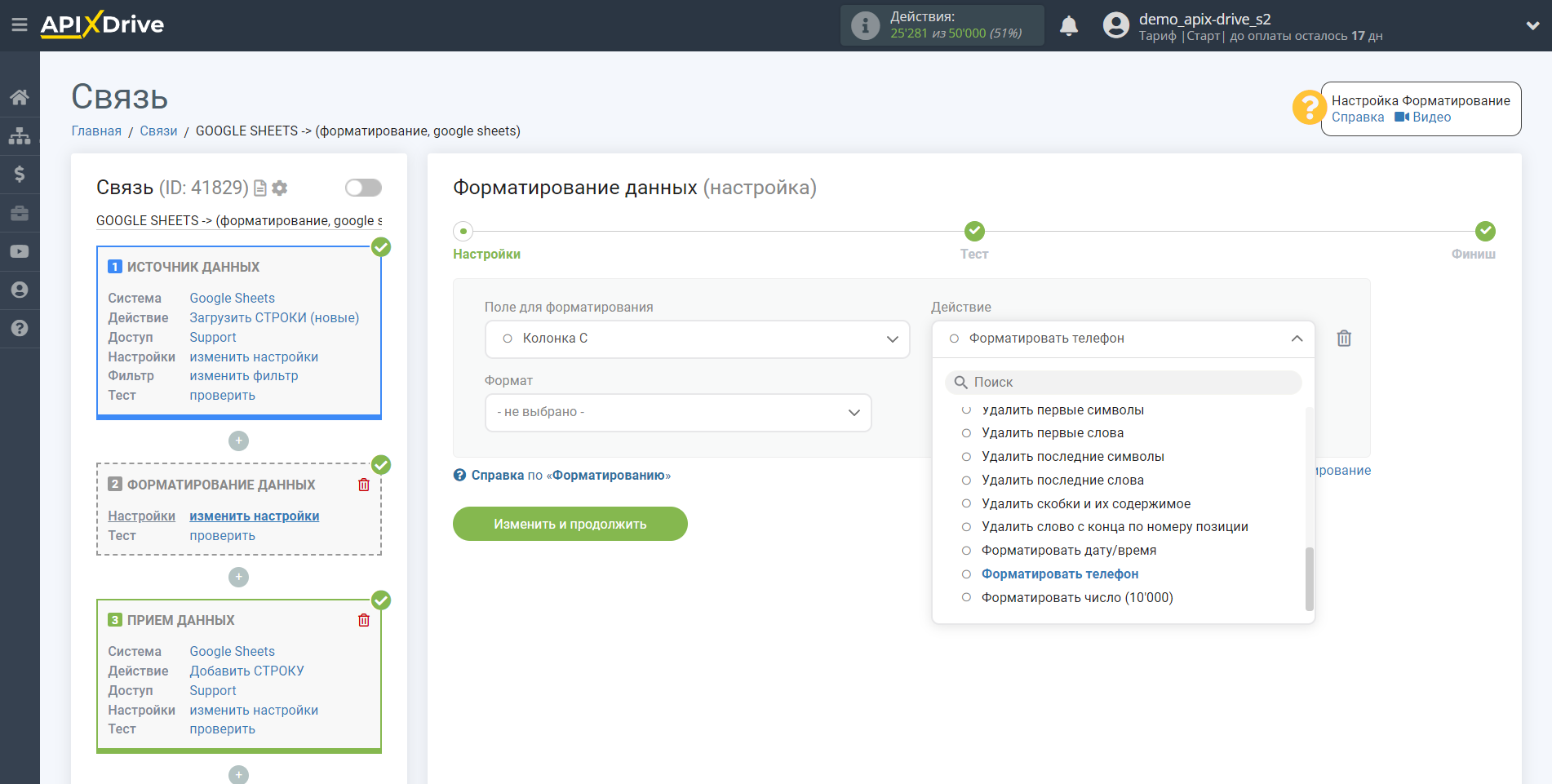
Task: Click изменить настройки in formatting block
Action: click(x=255, y=516)
